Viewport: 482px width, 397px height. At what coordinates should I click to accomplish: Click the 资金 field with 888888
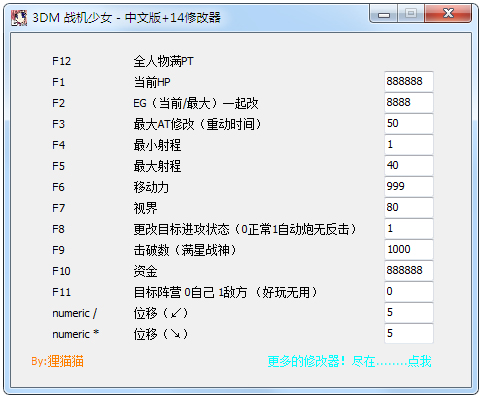409,270
